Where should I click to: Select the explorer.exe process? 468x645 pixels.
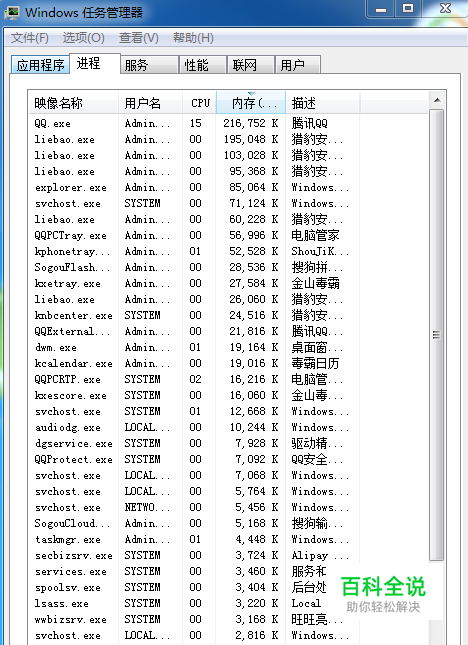tap(195, 187)
